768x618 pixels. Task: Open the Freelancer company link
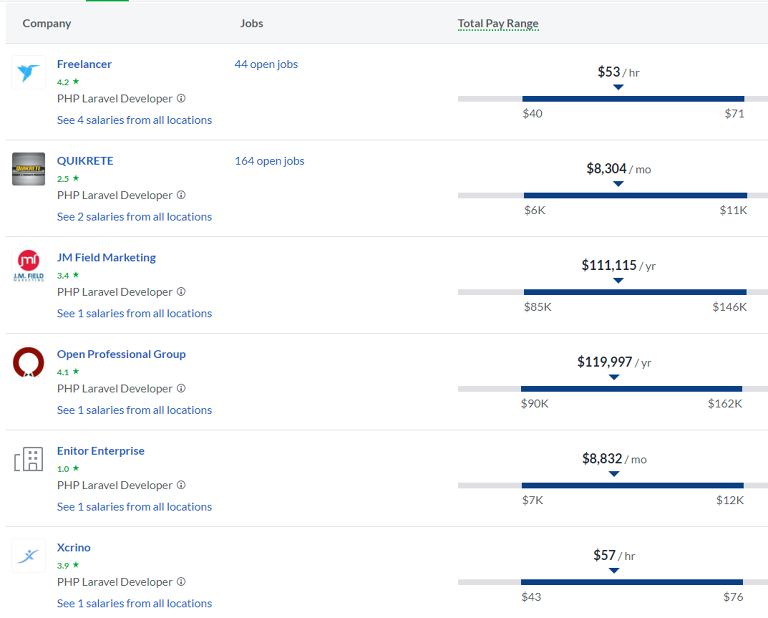pos(84,64)
